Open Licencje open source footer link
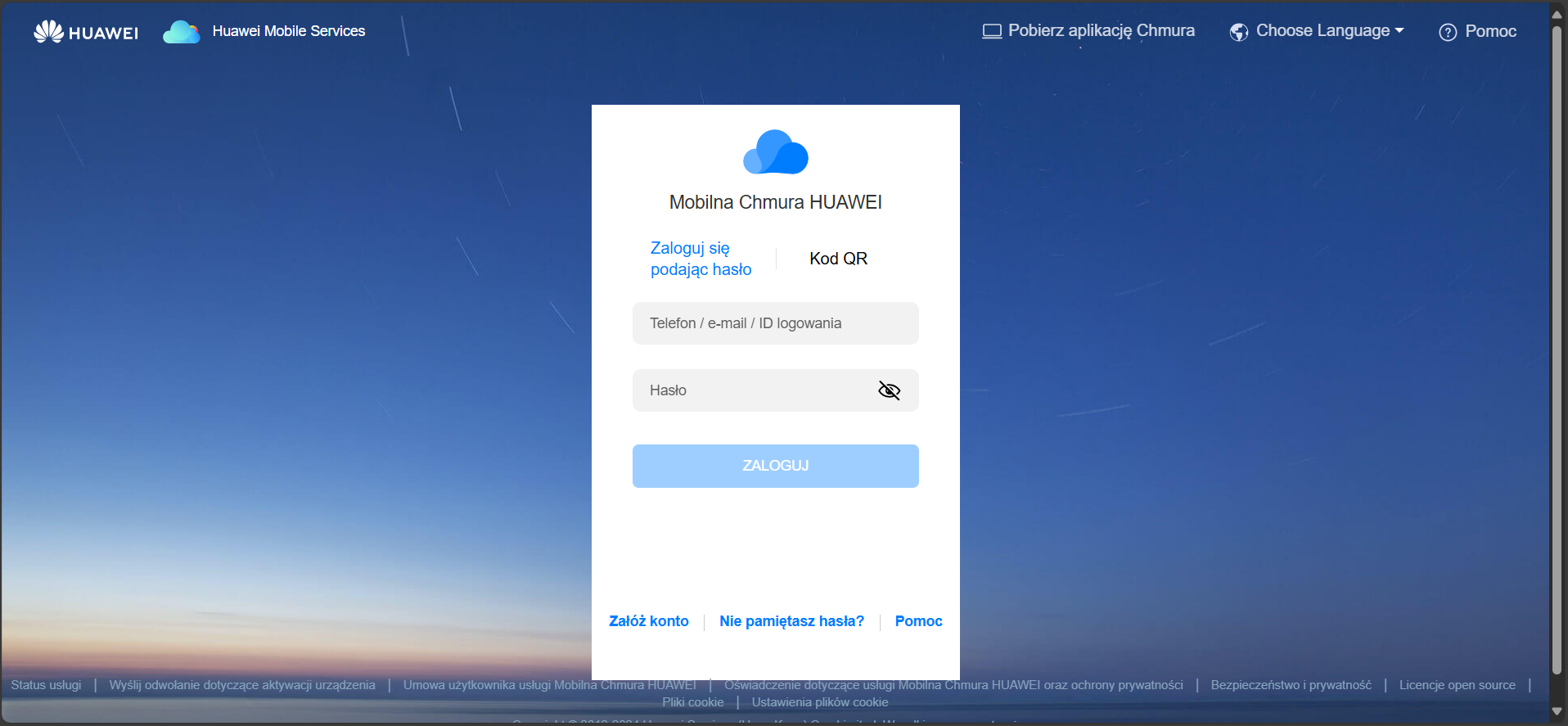The image size is (1568, 726). [x=1458, y=685]
